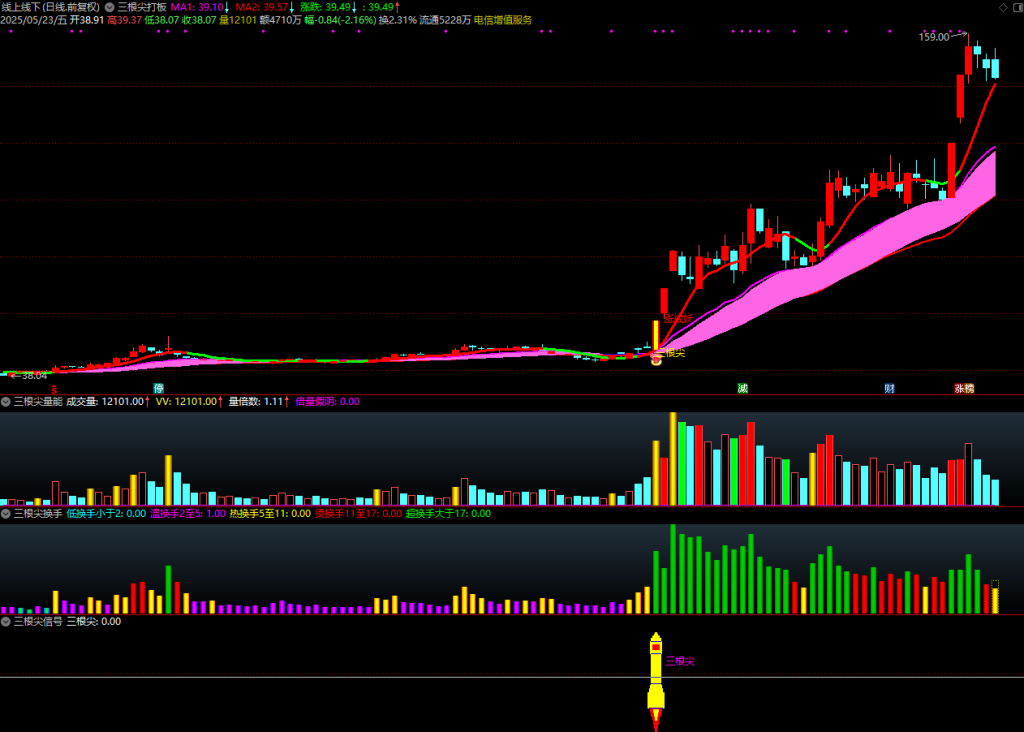Click the 线上线下 (日线.前复权) stock title

[50, 6]
